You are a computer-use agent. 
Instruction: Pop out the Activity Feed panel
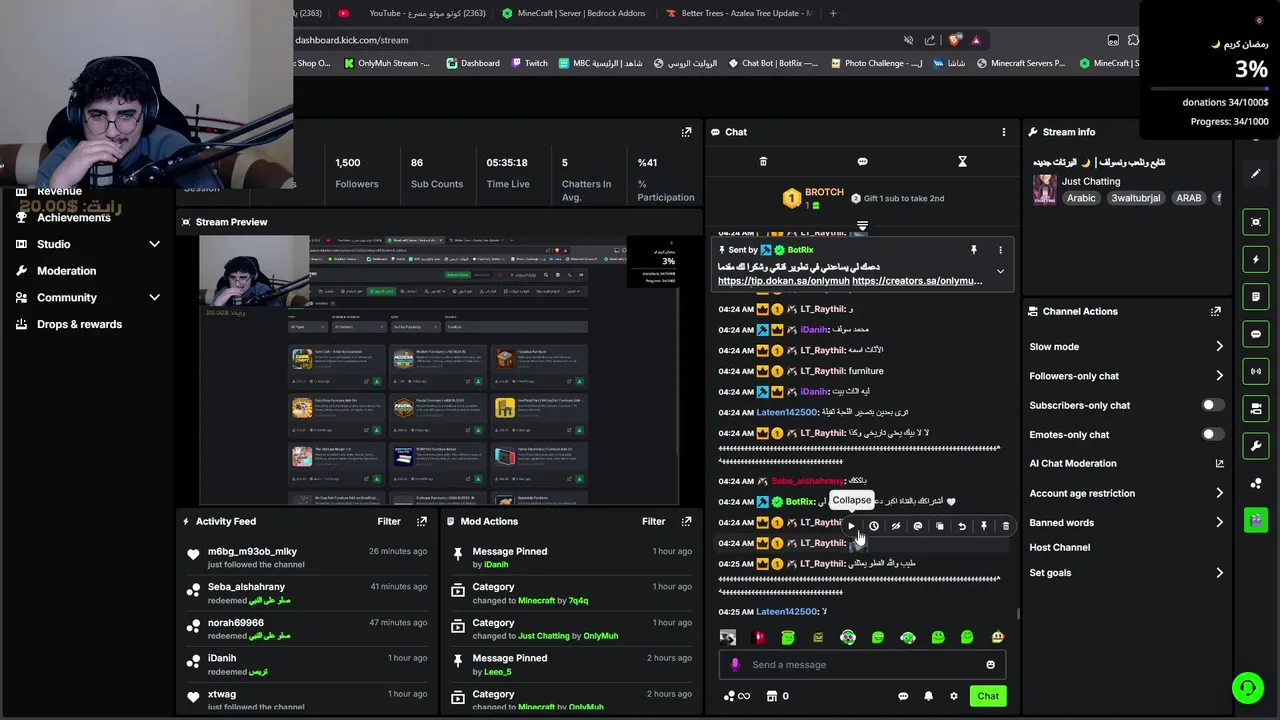point(422,521)
